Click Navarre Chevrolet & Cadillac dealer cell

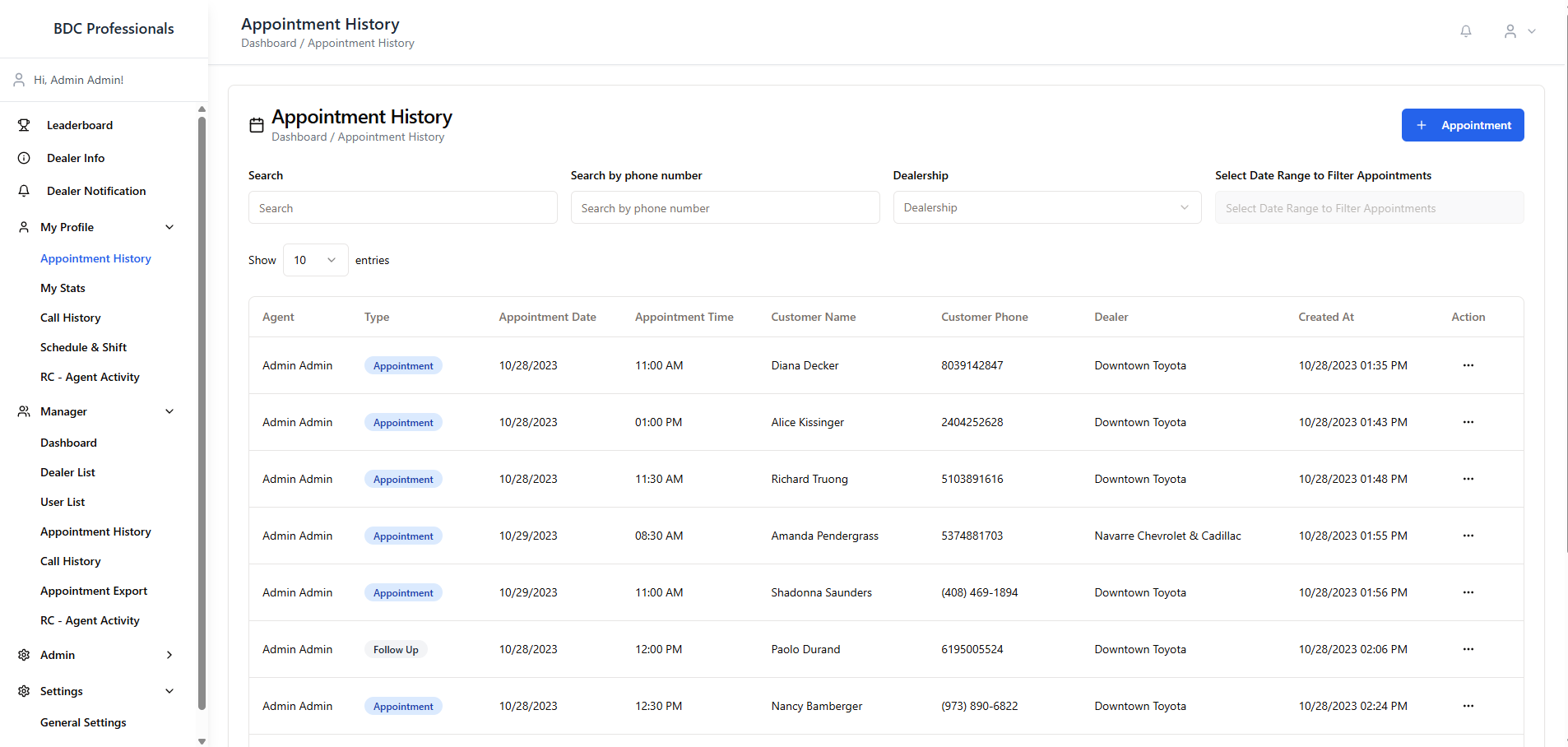[x=1167, y=536]
